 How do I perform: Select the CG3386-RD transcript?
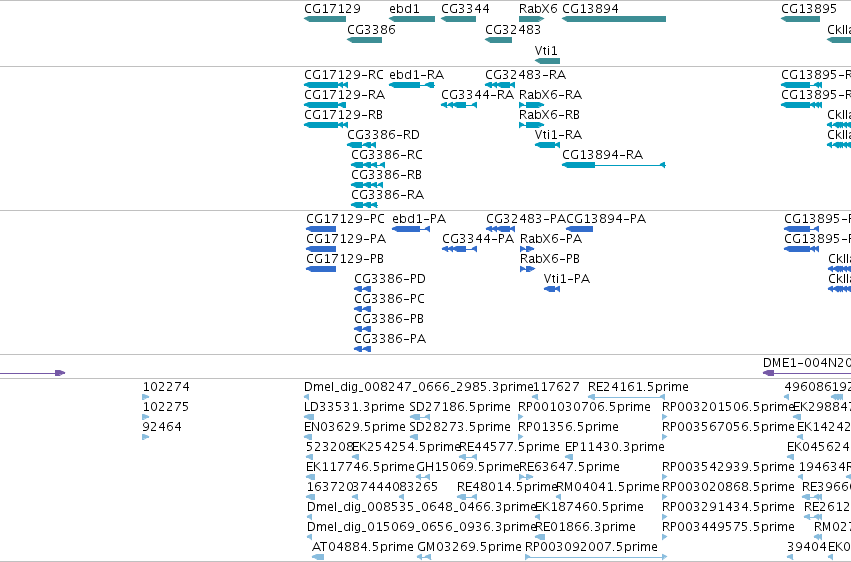click(x=361, y=145)
